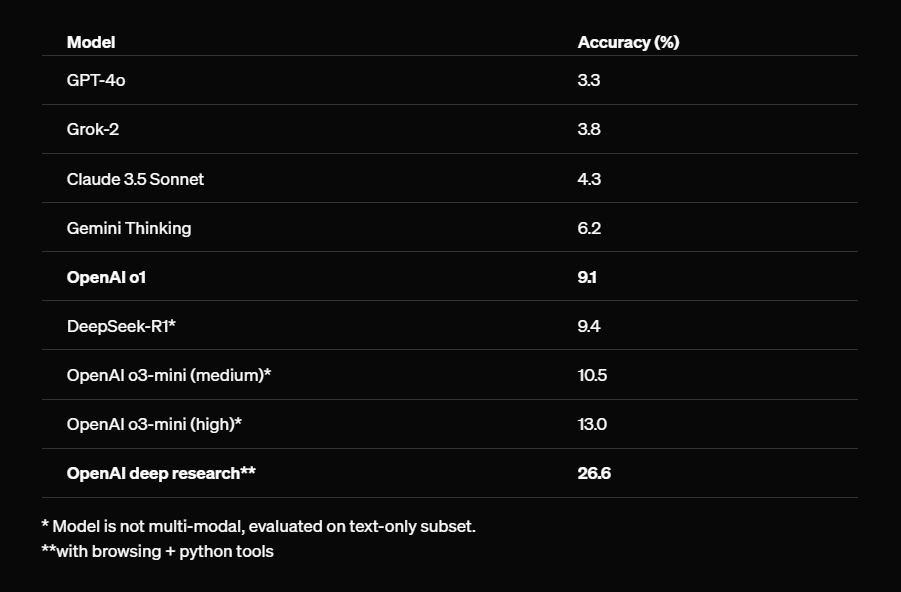Image resolution: width=901 pixels, height=592 pixels.
Task: Click the 3.3 accuracy value
Action: 589,80
